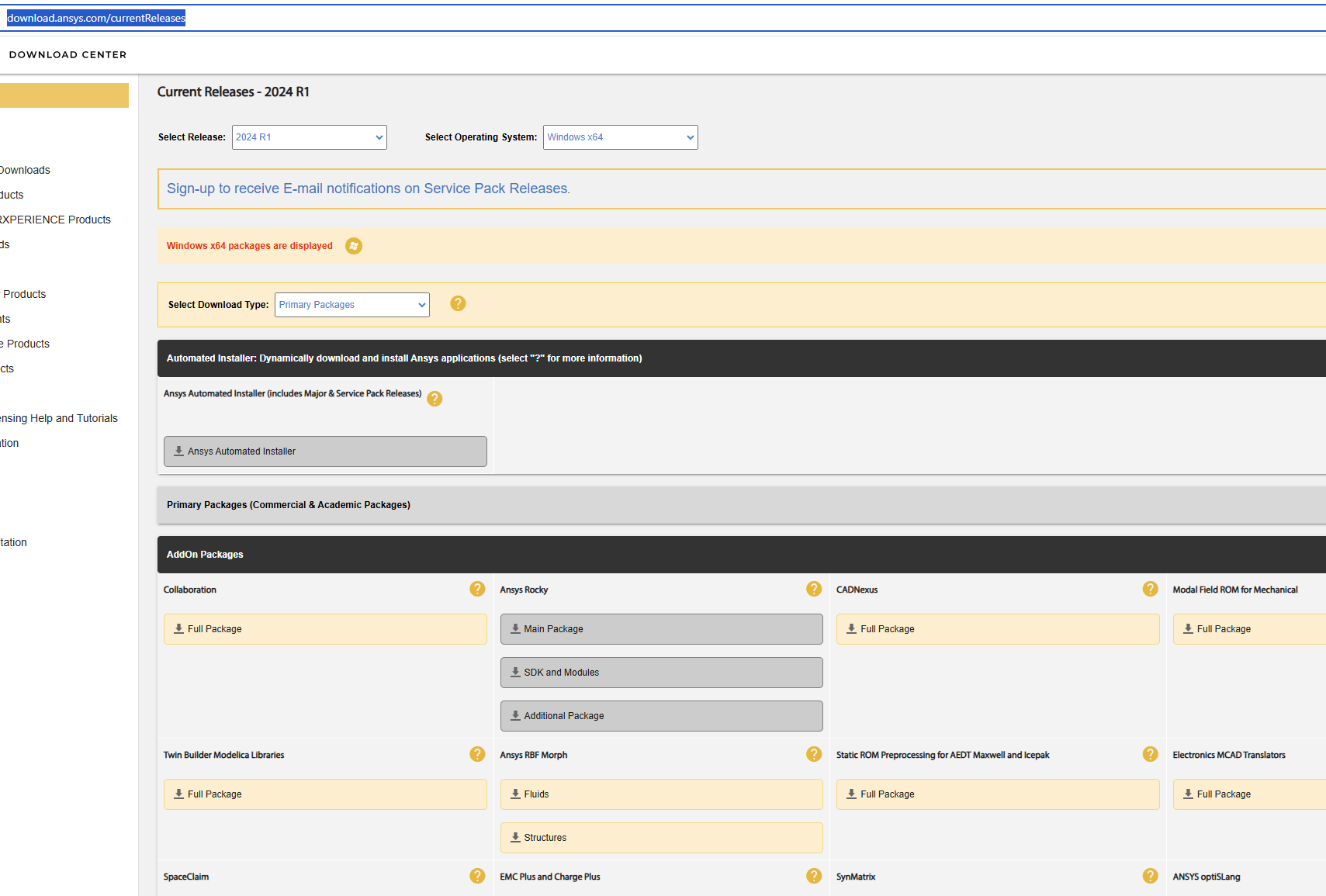Open Licensing Help and Tutorials sidebar item
This screenshot has height=896, width=1326.
59,418
